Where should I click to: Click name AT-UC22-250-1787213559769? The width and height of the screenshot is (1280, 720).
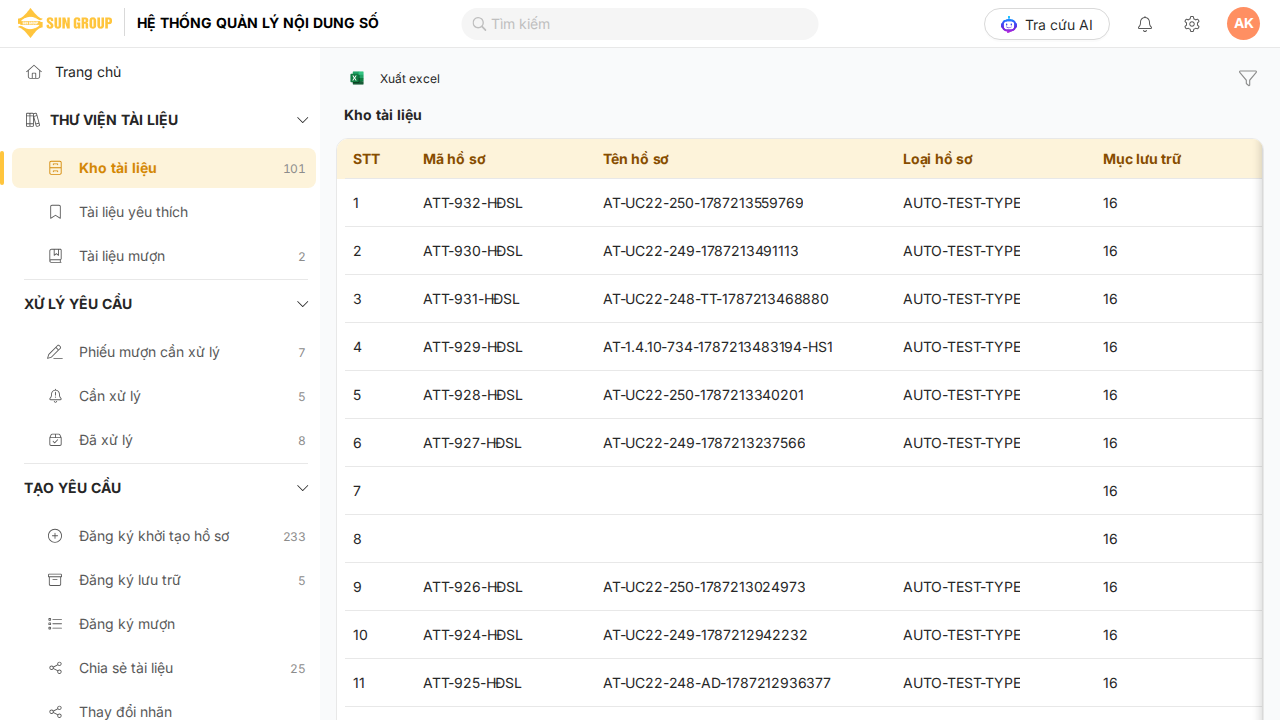coord(703,203)
